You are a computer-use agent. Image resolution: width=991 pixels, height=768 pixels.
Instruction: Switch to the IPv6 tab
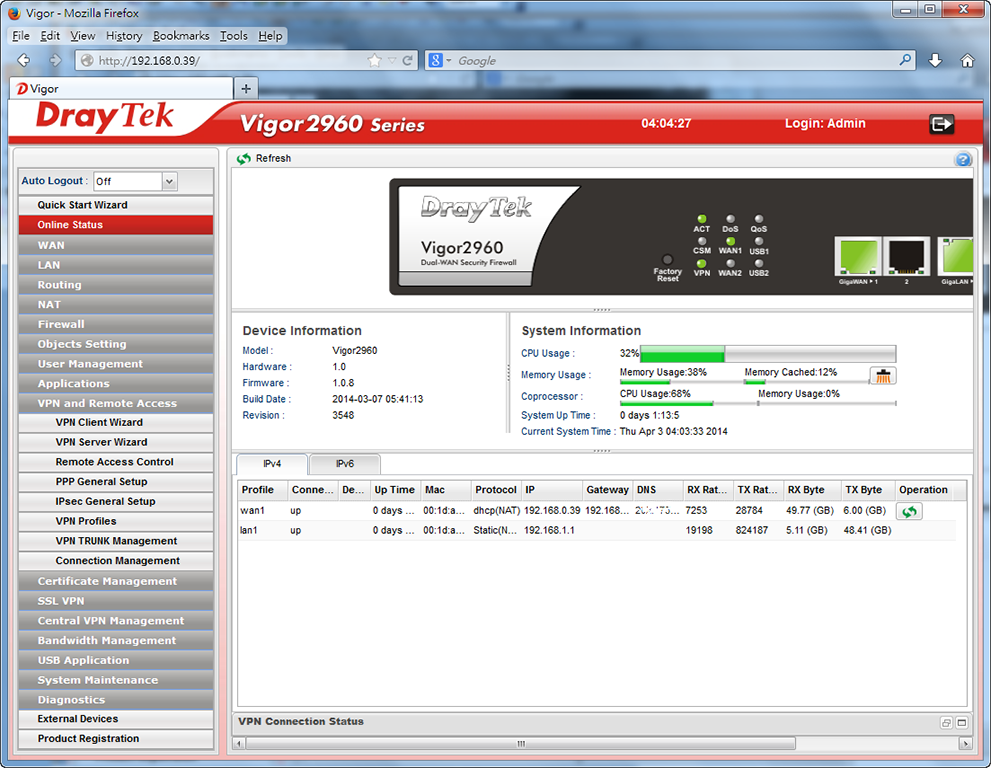click(345, 464)
